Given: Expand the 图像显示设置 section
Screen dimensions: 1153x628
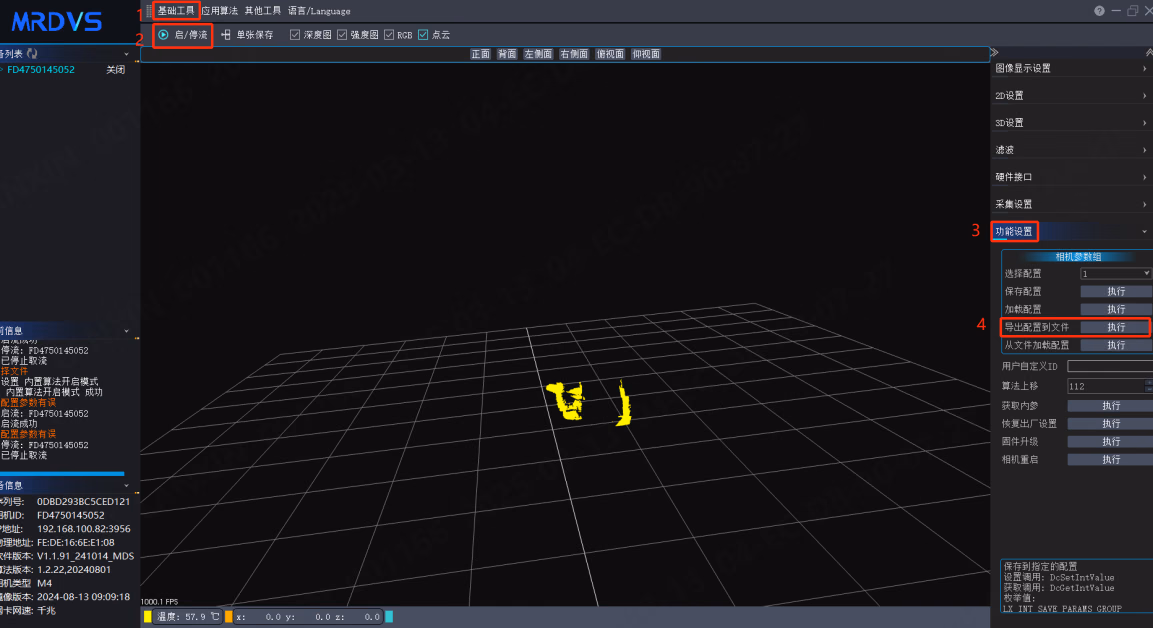Looking at the screenshot, I should pos(1071,68).
